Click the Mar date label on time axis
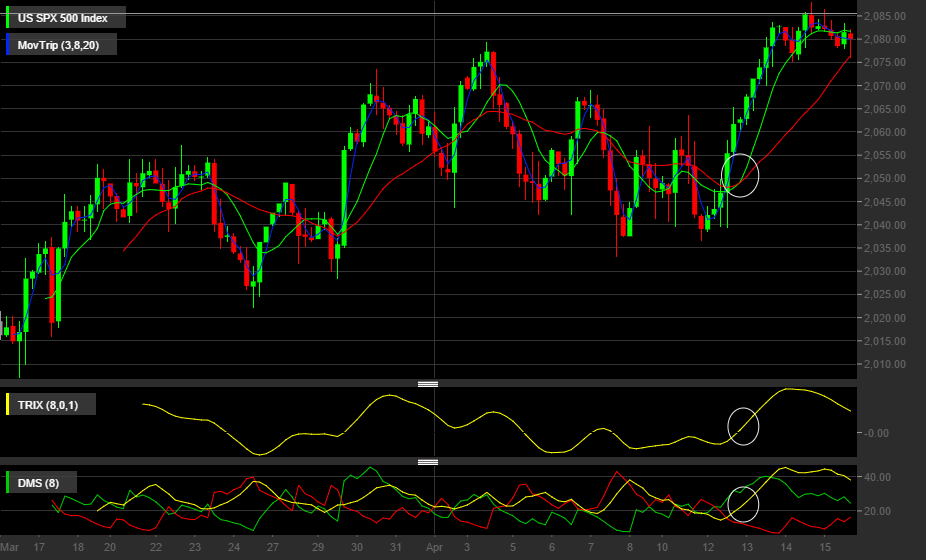 point(9,547)
